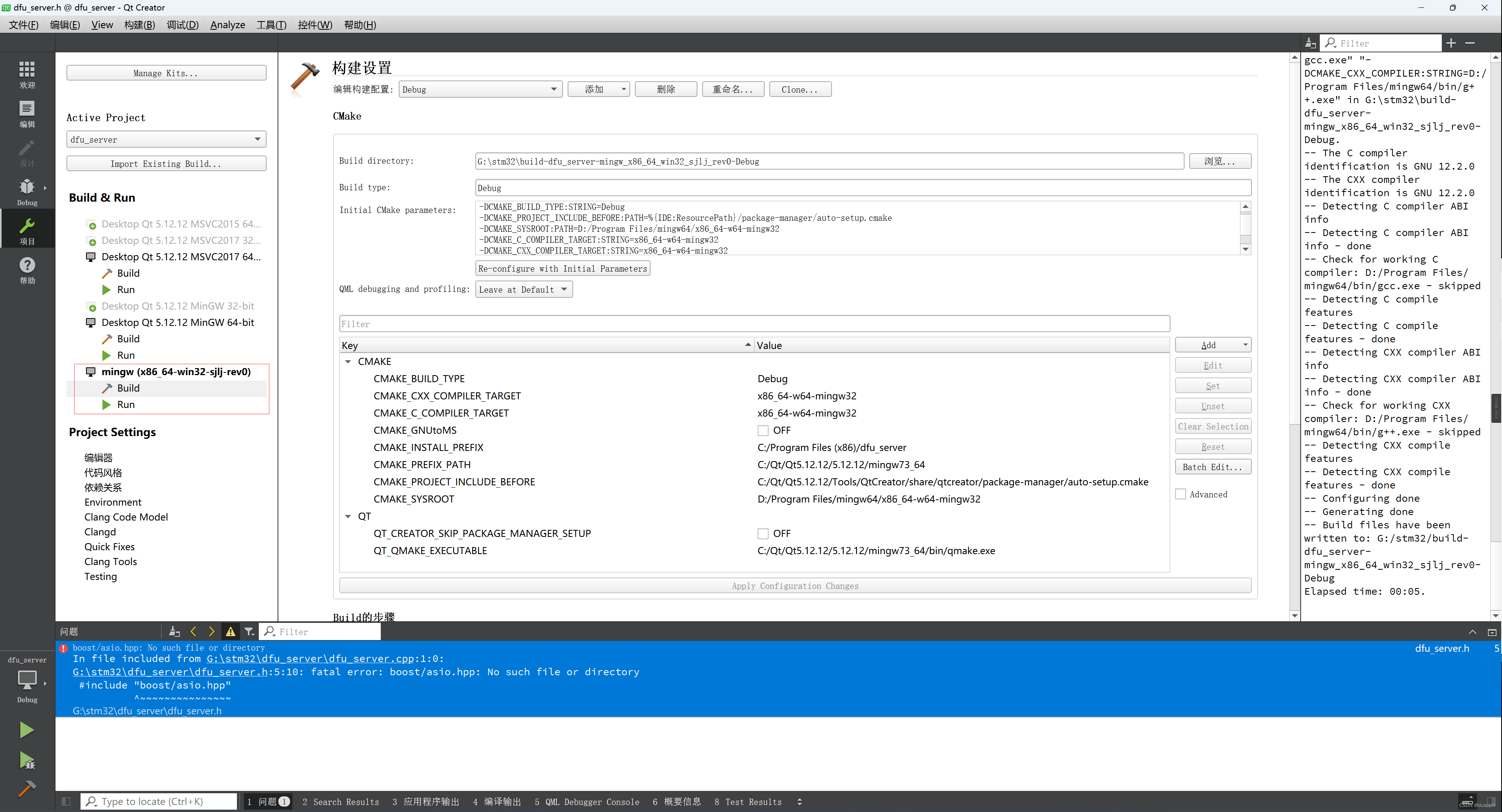The width and height of the screenshot is (1502, 812).
Task: Open QML debugging Leave at Default dropdown
Action: pos(523,289)
